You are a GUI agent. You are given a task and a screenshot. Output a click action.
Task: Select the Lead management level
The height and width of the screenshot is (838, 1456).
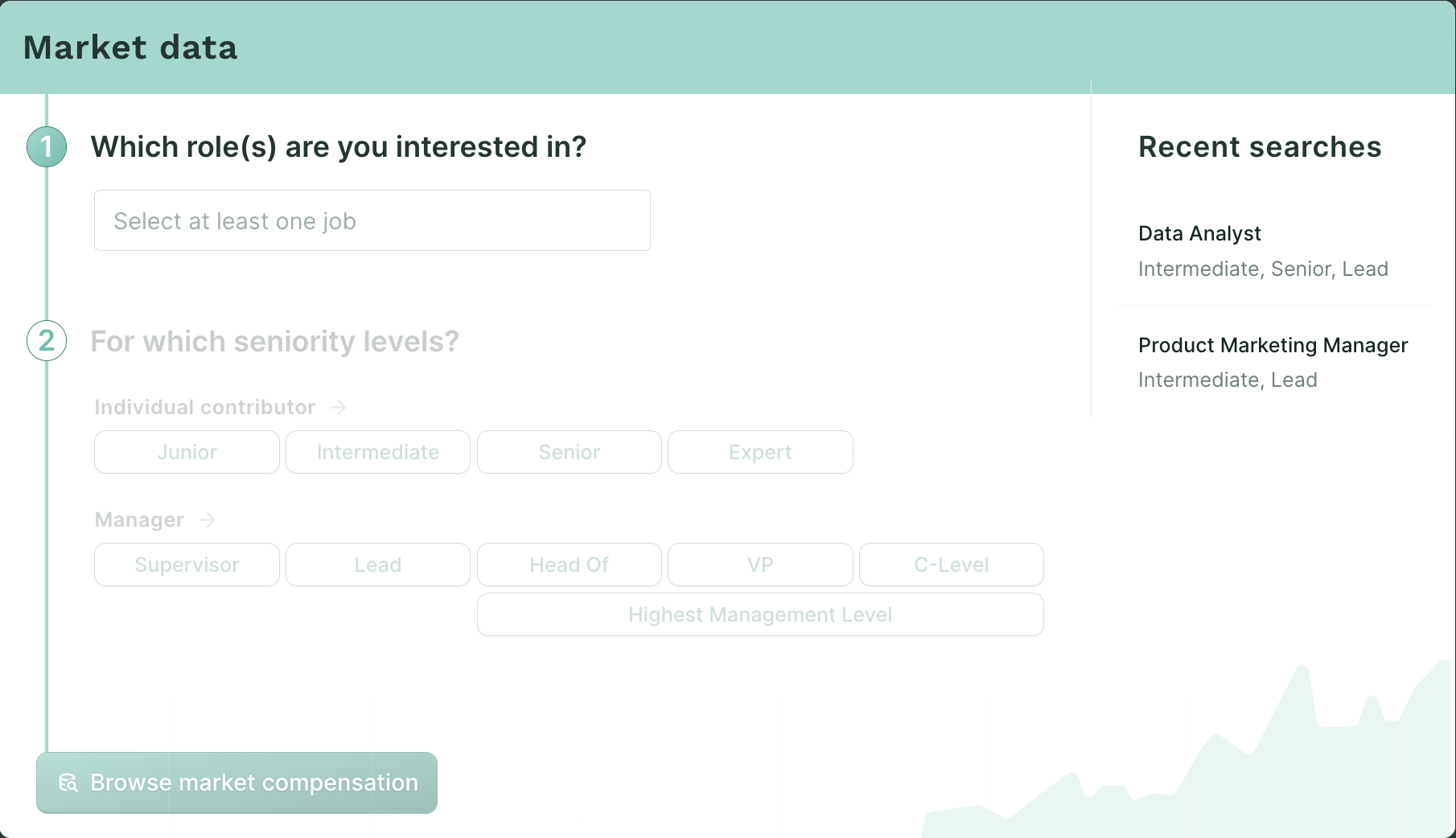click(x=377, y=565)
